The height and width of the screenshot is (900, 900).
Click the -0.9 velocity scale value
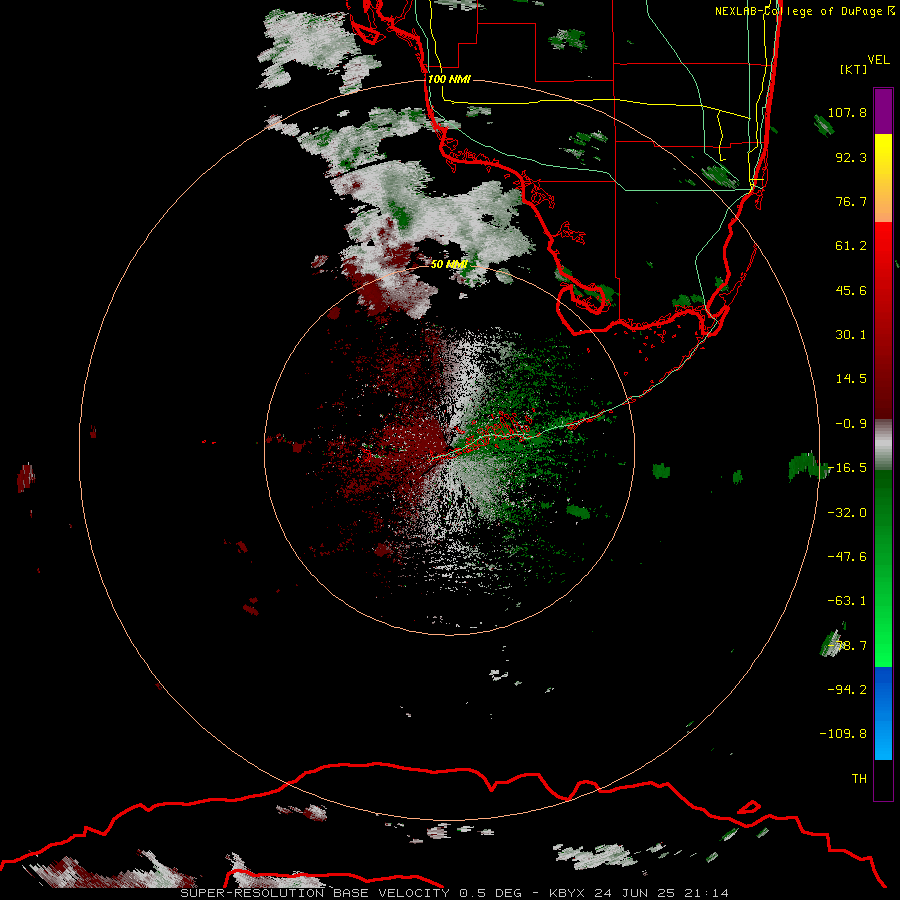(x=851, y=424)
